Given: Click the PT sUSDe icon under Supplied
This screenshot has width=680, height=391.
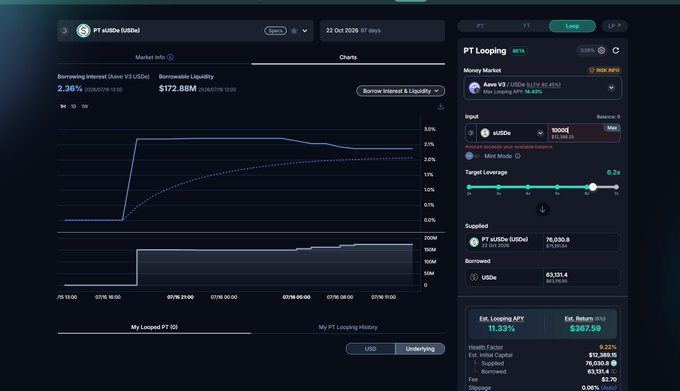Looking at the screenshot, I should pyautogui.click(x=474, y=242).
